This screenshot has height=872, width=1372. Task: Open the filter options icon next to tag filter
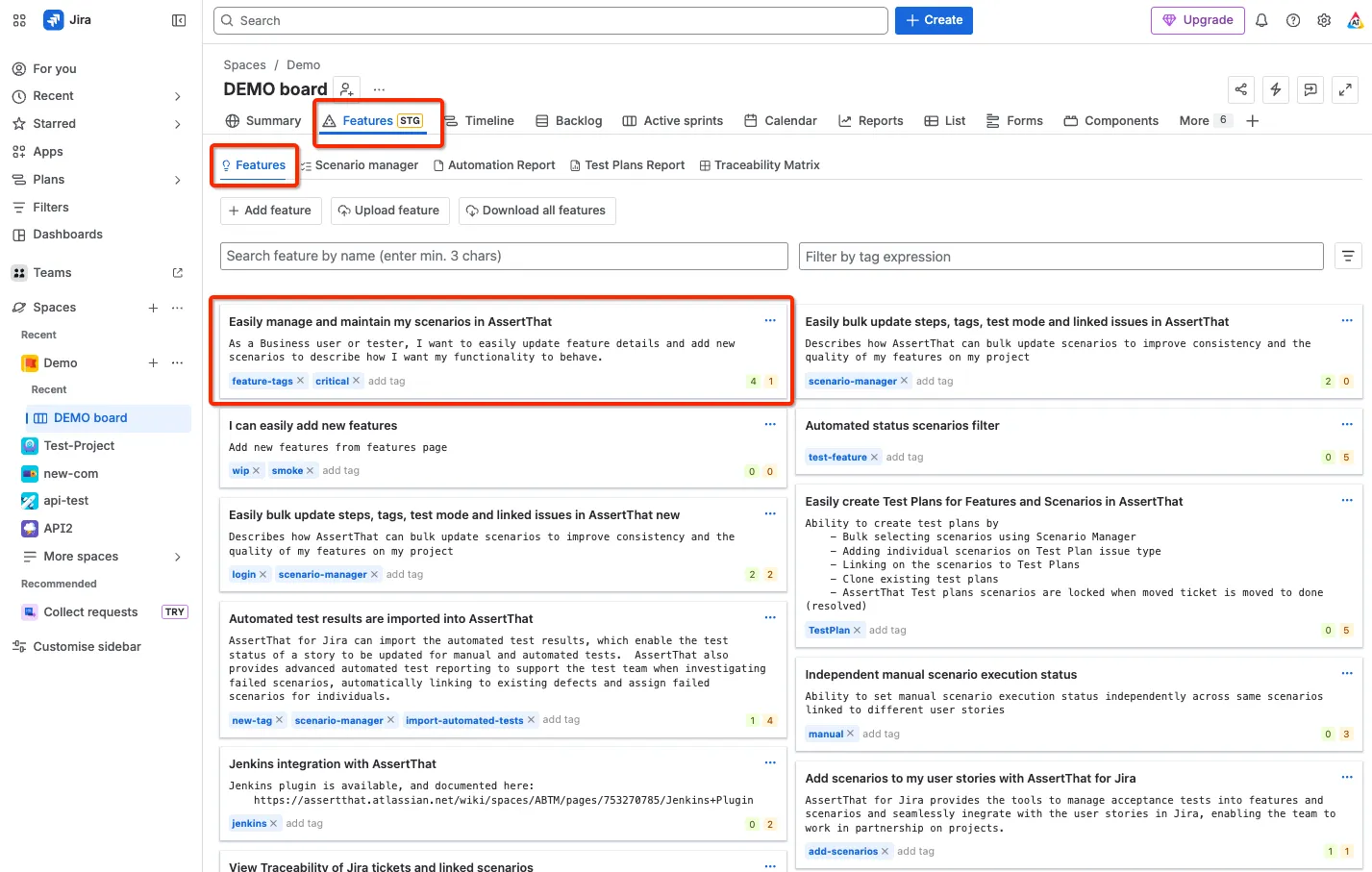pyautogui.click(x=1348, y=256)
